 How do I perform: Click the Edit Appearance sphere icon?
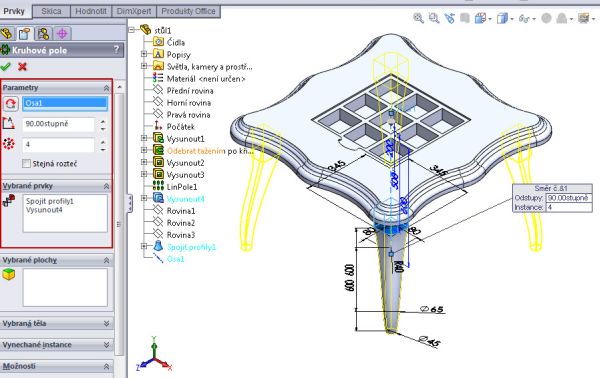546,18
